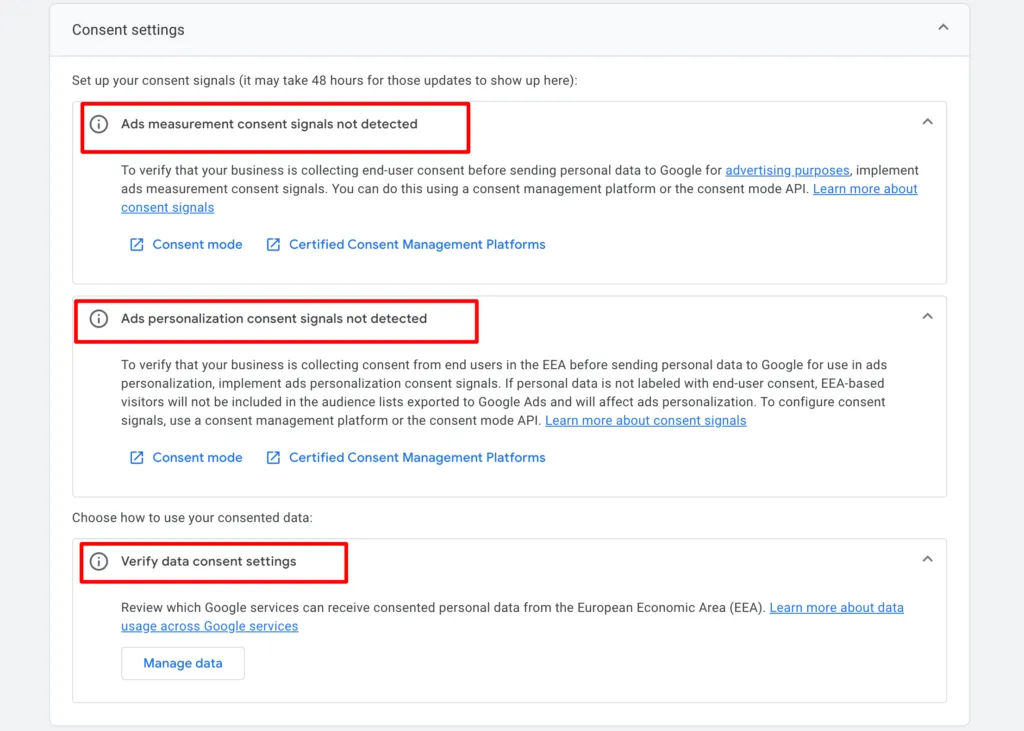Screen dimensions: 1024x731
Task: Click external-link icon of Certified Consent Management Platforms in Ads measurement card
Action: 273,244
